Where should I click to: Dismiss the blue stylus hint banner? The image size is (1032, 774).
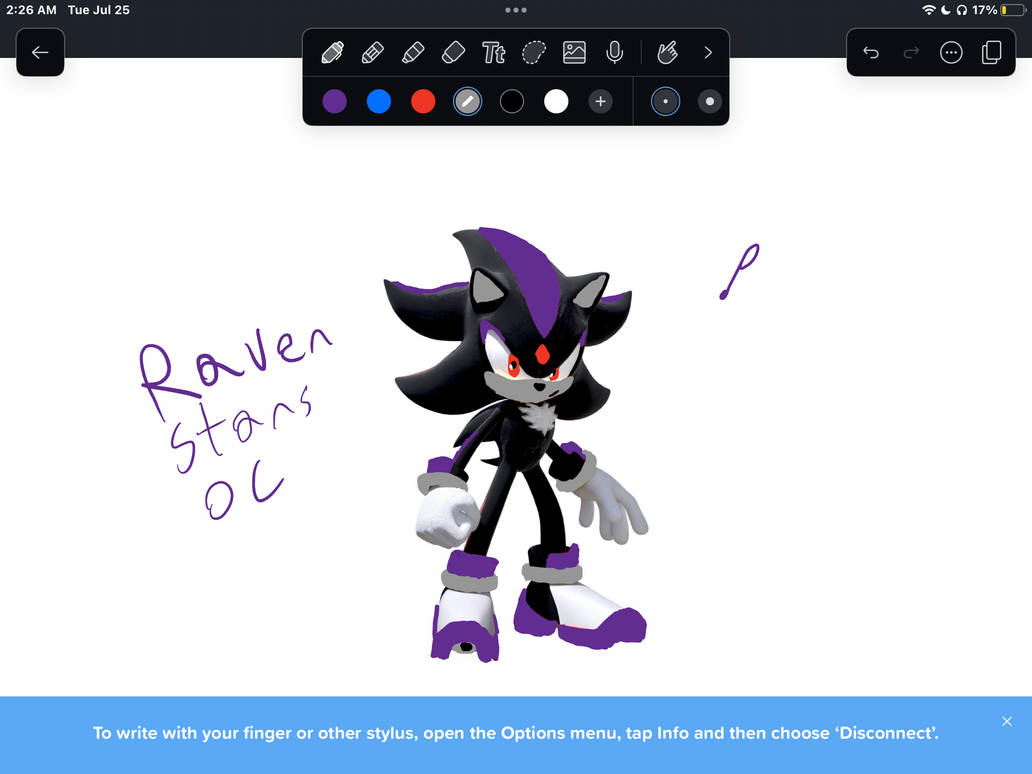pyautogui.click(x=1007, y=721)
